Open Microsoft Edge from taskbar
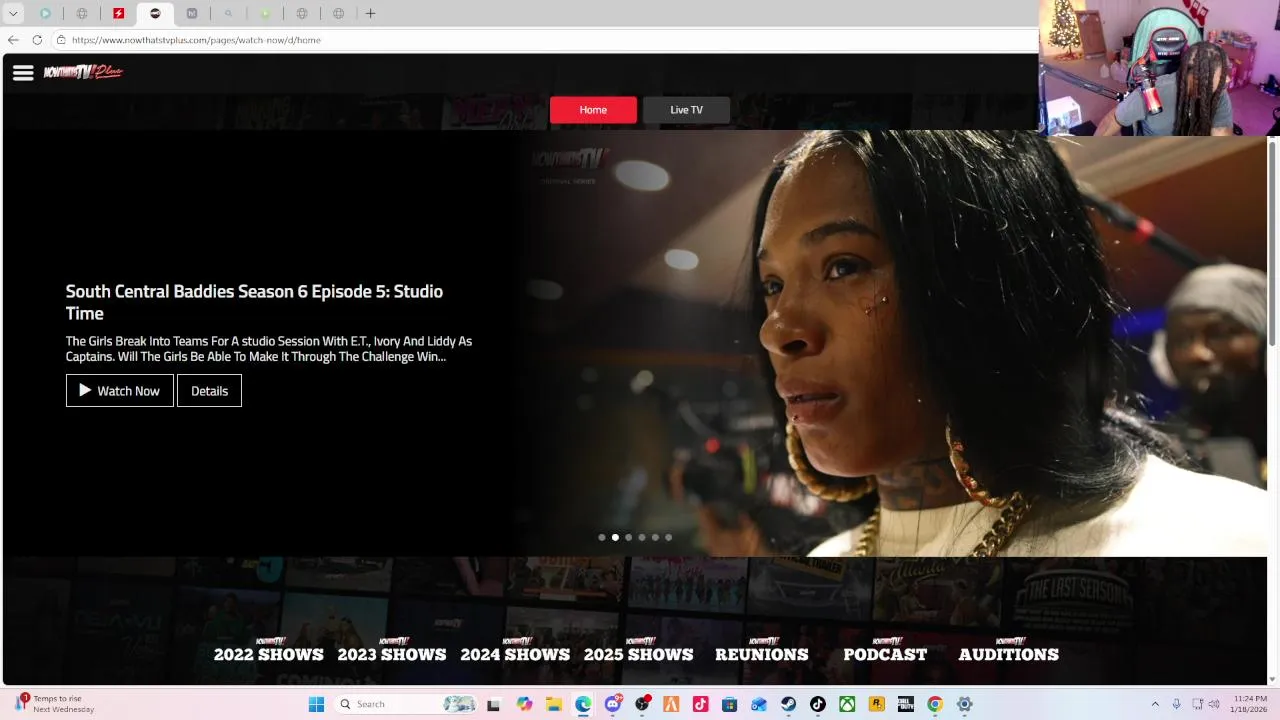Screen dimensions: 1280x720 click(x=583, y=704)
